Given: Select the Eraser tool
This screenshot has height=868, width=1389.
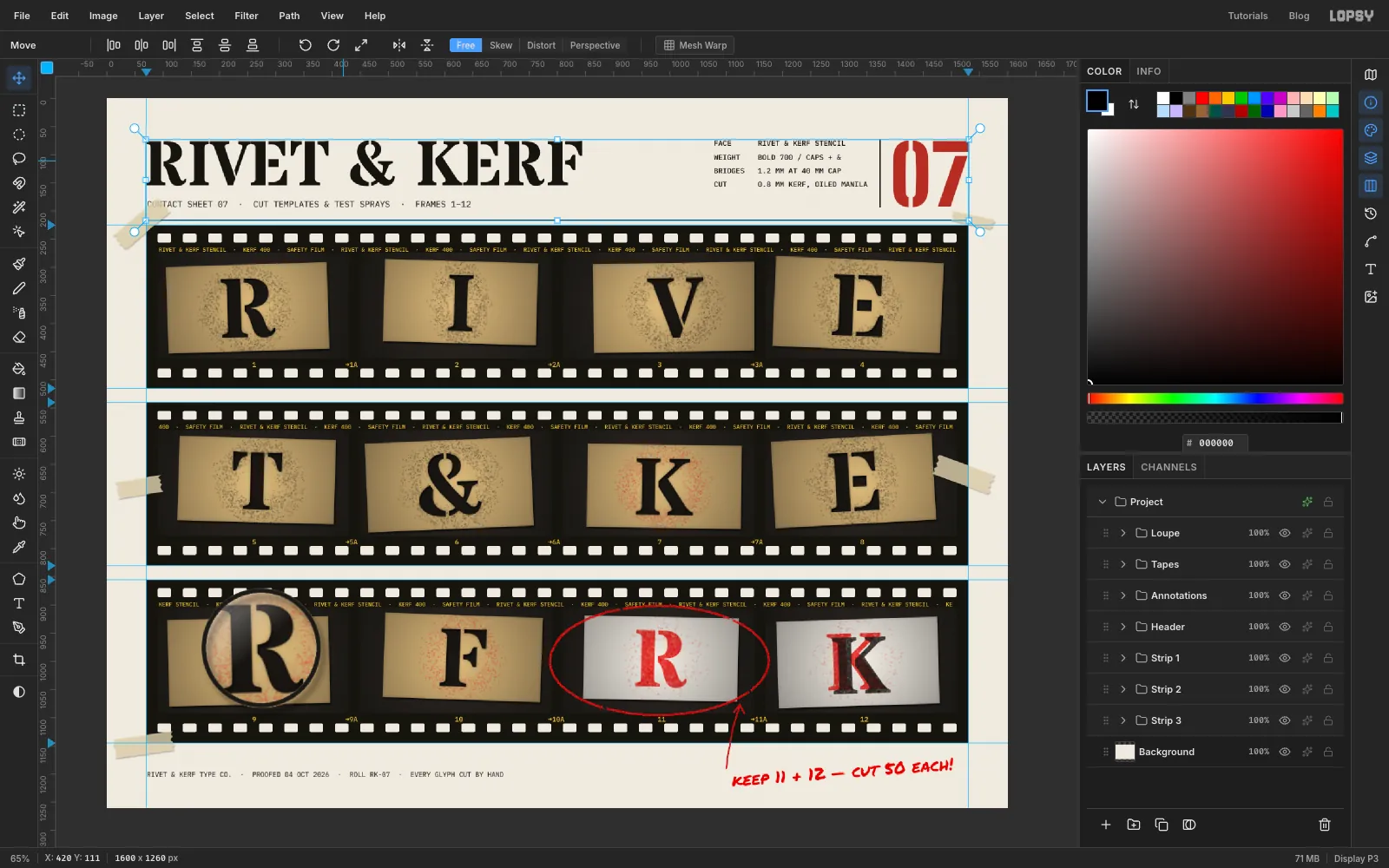Looking at the screenshot, I should pyautogui.click(x=19, y=337).
